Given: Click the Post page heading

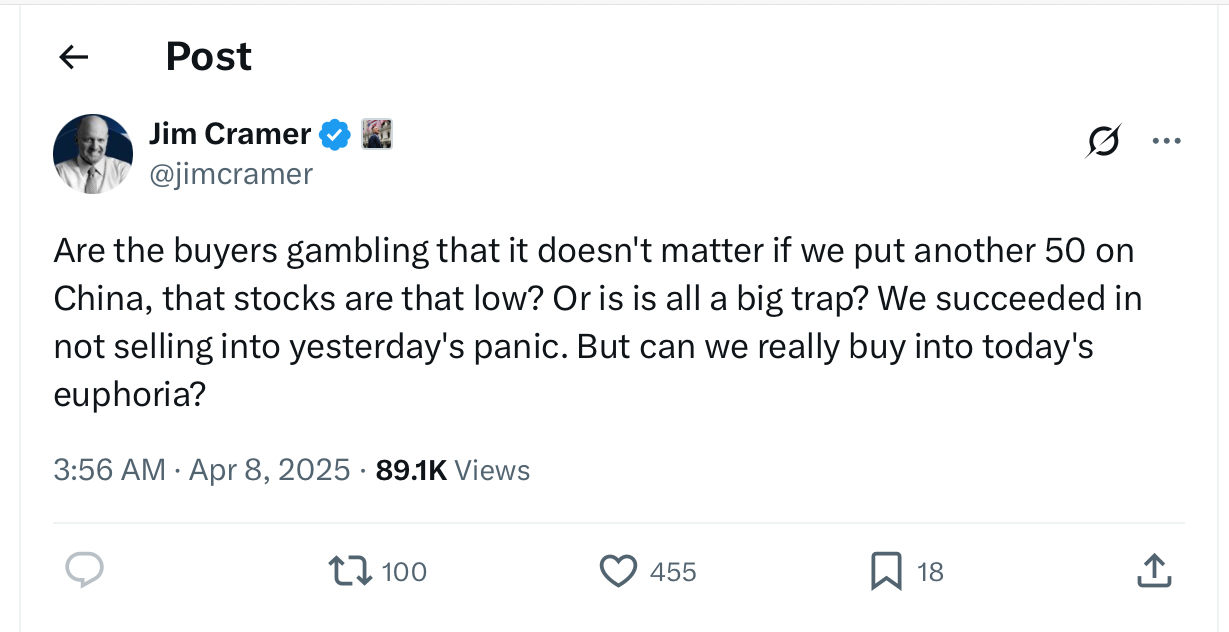Looking at the screenshot, I should point(208,57).
